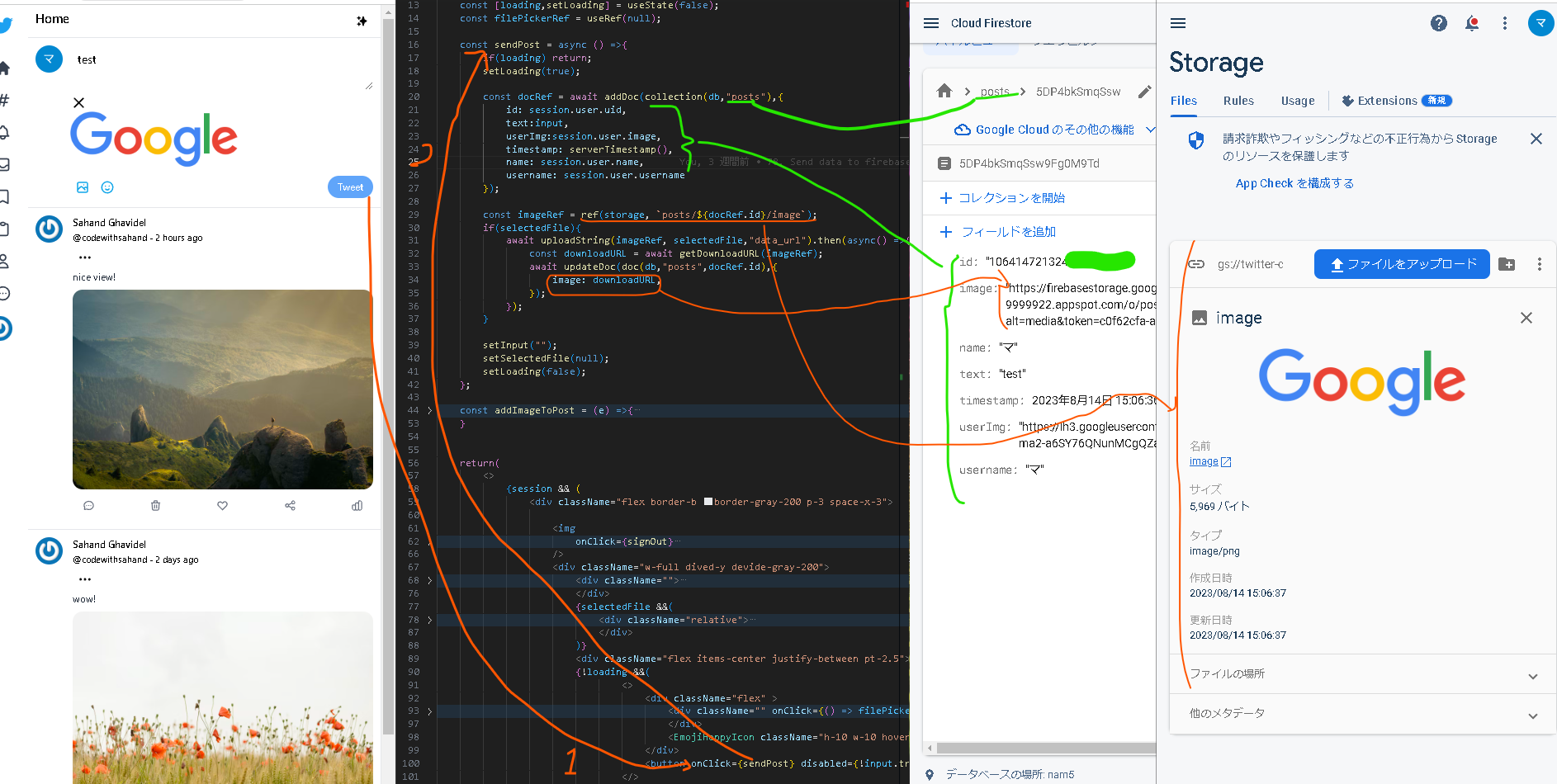This screenshot has height=784, width=1557.
Task: Switch to the Usage tab
Action: [x=1298, y=101]
